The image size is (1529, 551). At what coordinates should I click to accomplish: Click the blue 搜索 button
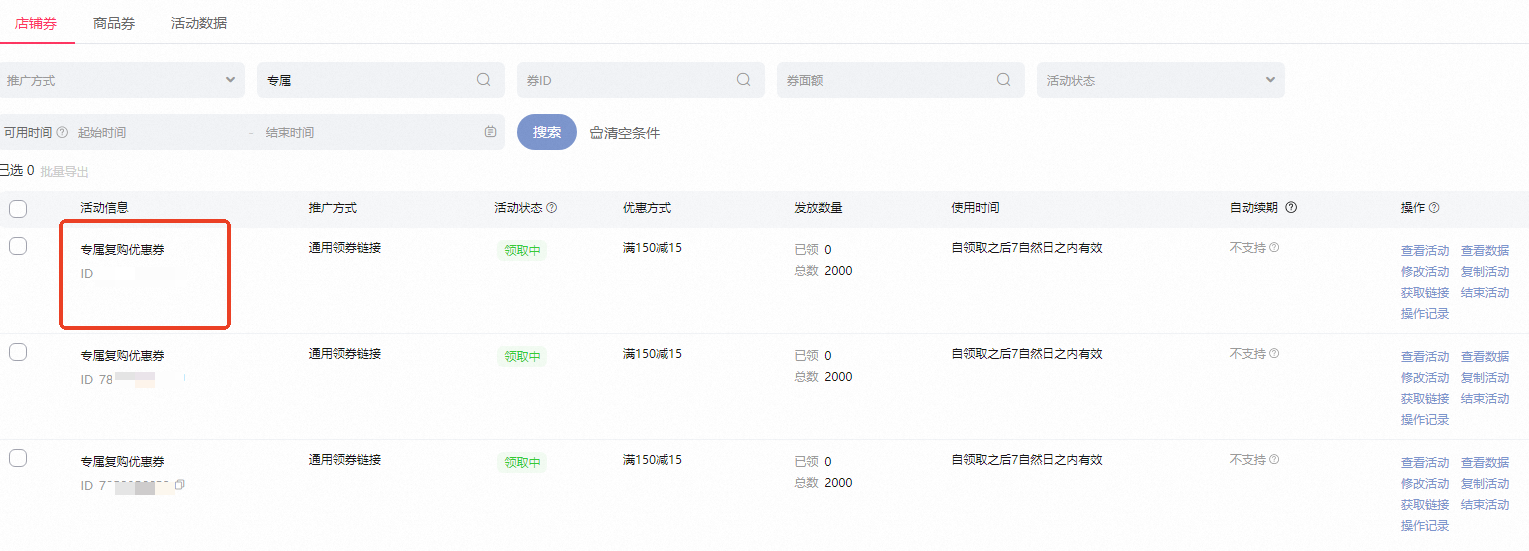pos(547,132)
